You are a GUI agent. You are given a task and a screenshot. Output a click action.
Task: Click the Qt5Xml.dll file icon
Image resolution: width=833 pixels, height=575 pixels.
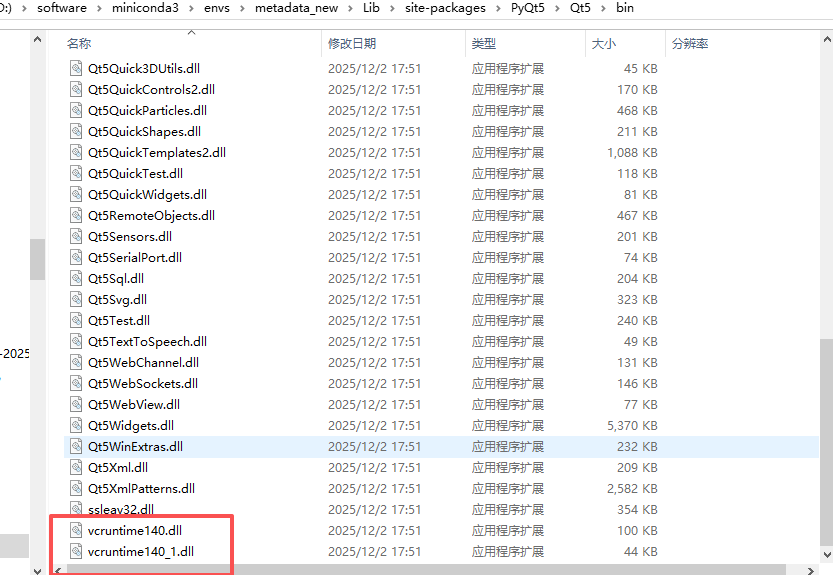(76, 467)
